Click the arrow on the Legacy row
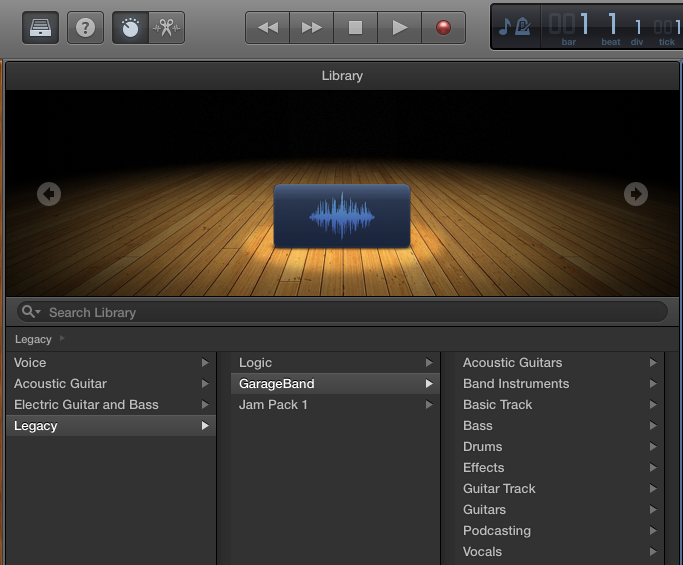Image resolution: width=683 pixels, height=565 pixels. point(205,426)
